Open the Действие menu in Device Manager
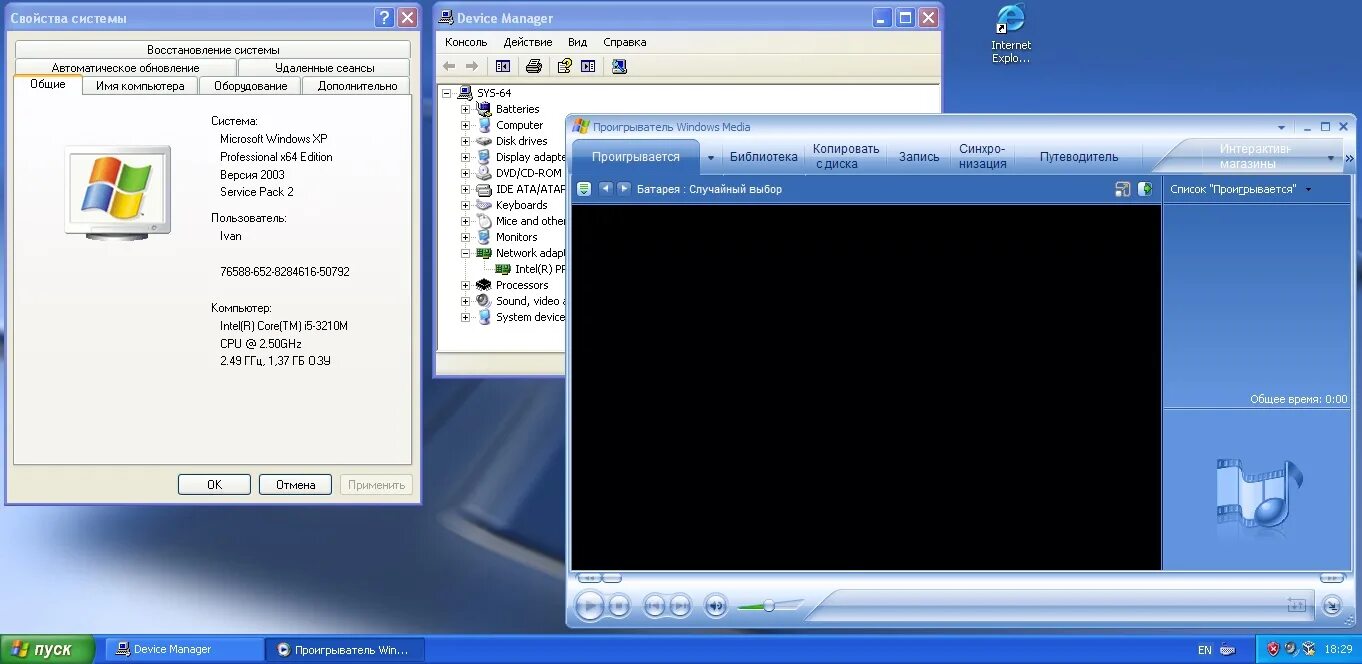 (528, 42)
